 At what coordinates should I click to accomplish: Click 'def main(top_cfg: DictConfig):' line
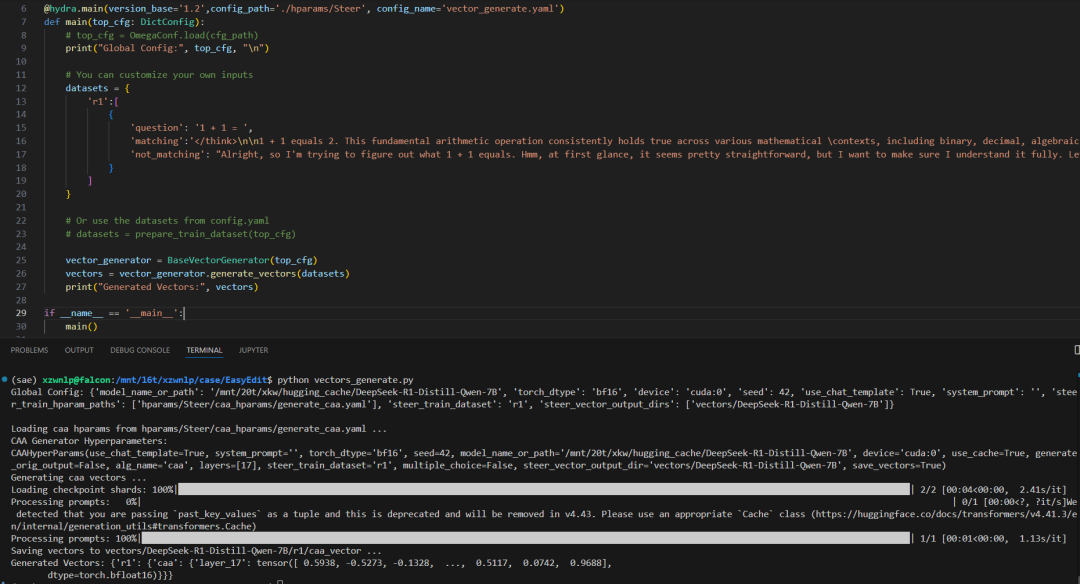click(x=124, y=21)
